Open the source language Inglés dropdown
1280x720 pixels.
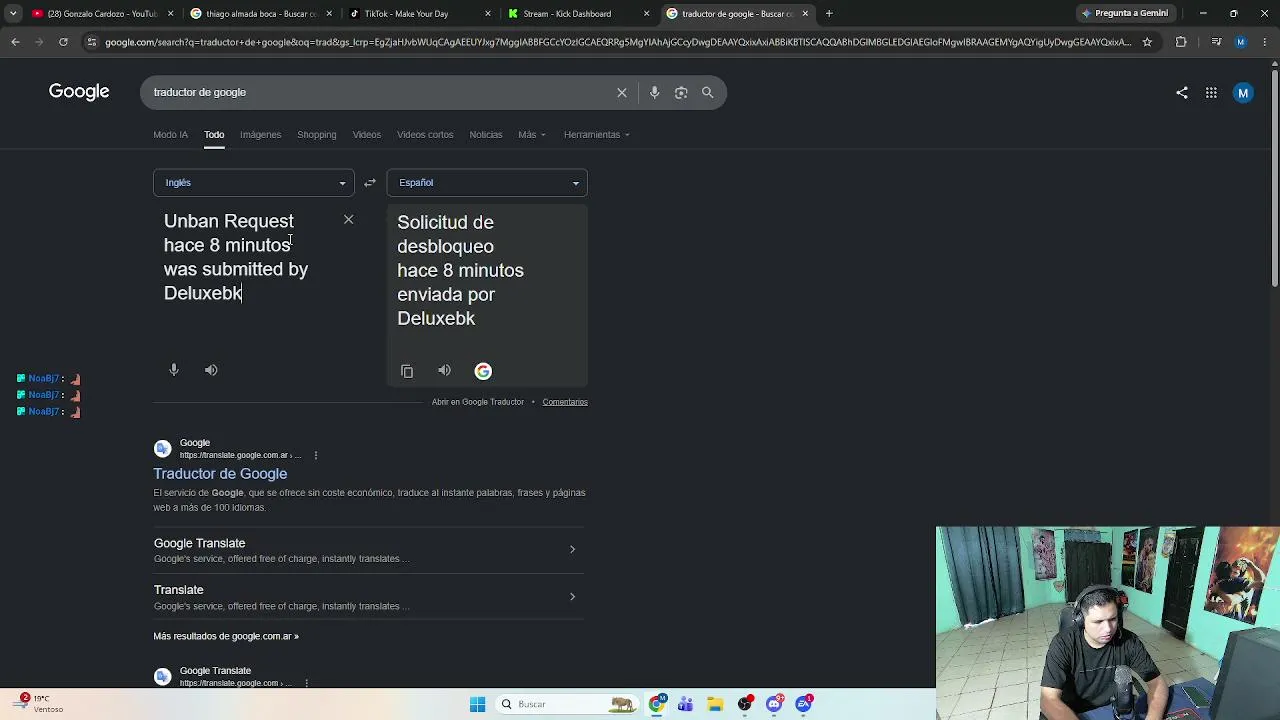point(254,183)
